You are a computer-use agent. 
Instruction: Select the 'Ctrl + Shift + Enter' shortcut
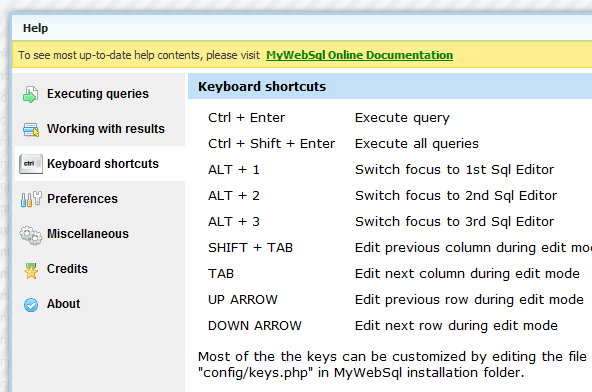click(271, 144)
